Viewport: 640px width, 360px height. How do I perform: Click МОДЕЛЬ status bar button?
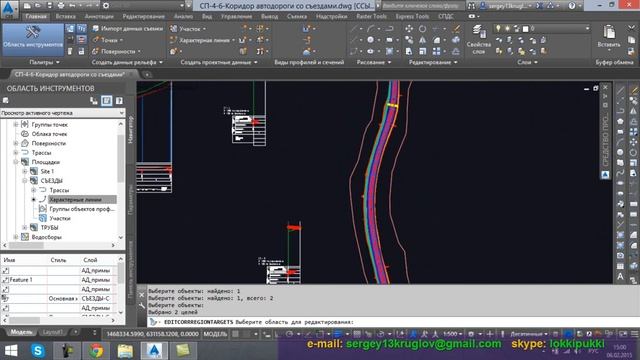pyautogui.click(x=215, y=334)
